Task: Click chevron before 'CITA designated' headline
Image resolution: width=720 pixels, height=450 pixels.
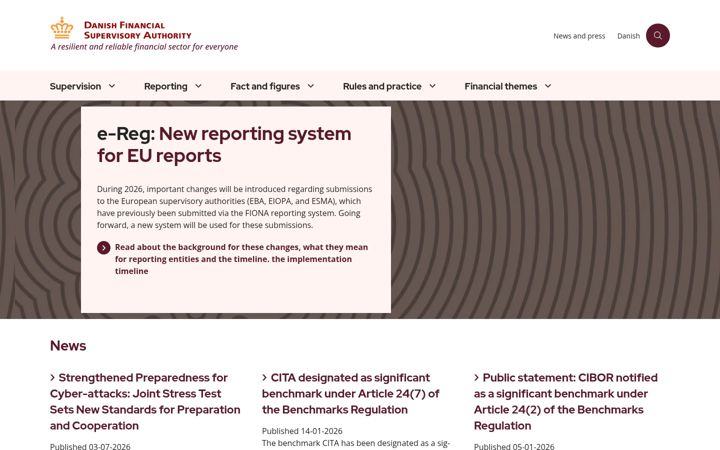Action: [x=264, y=377]
